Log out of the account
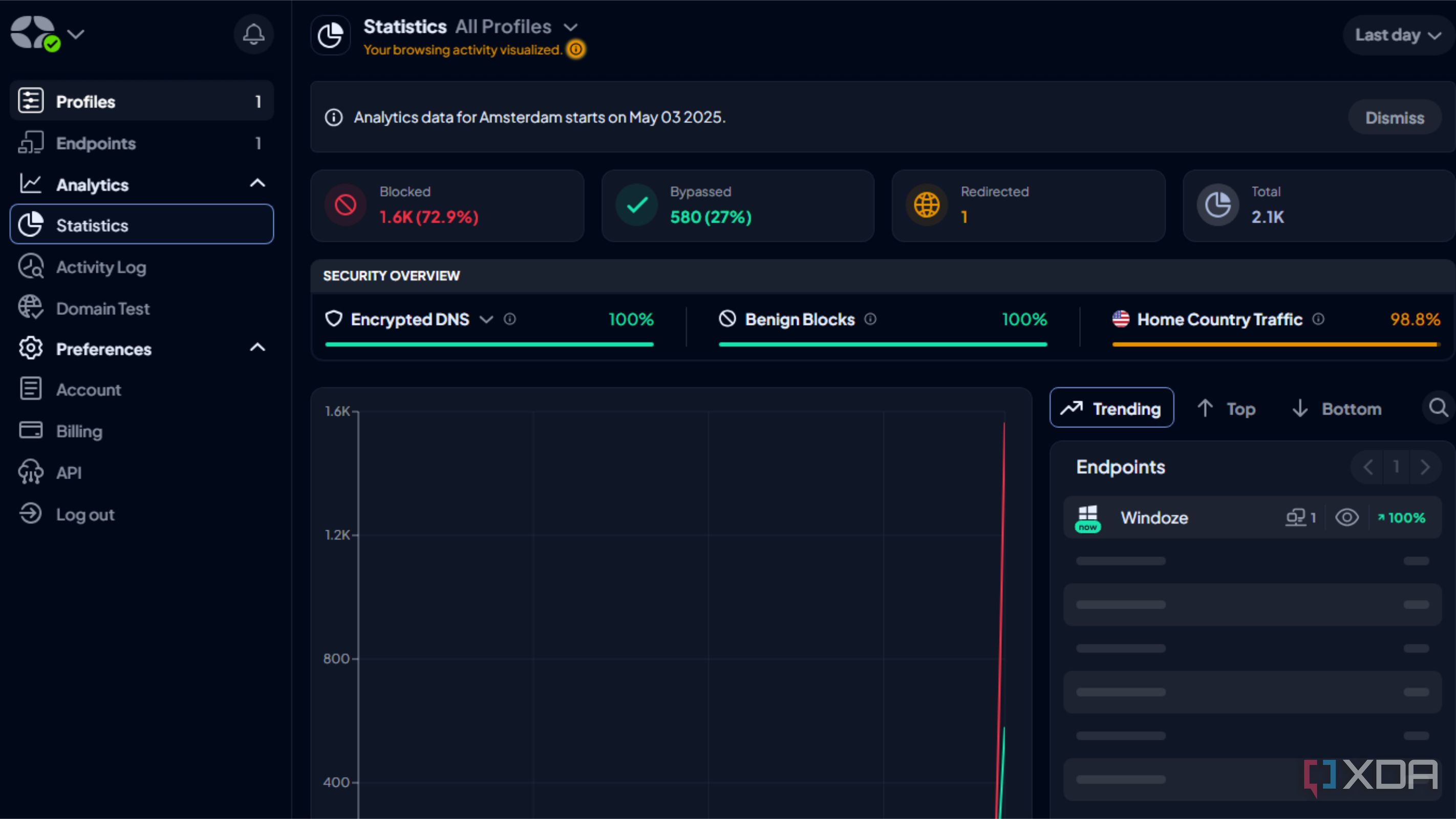The image size is (1456, 819). click(x=141, y=514)
